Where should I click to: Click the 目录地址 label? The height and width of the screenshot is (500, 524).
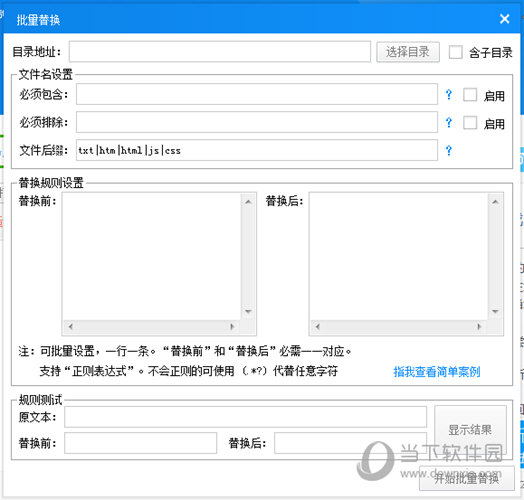pos(37,52)
